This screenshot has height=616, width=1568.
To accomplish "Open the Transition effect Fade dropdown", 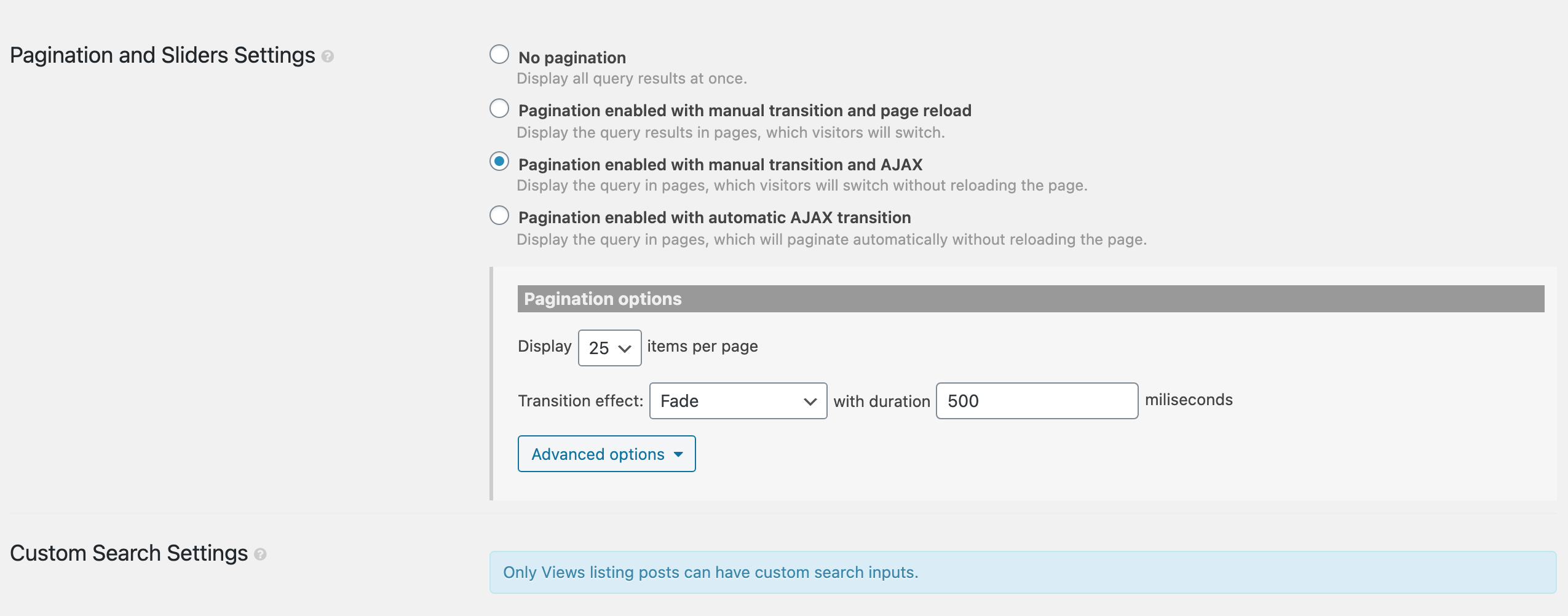I will pyautogui.click(x=738, y=401).
